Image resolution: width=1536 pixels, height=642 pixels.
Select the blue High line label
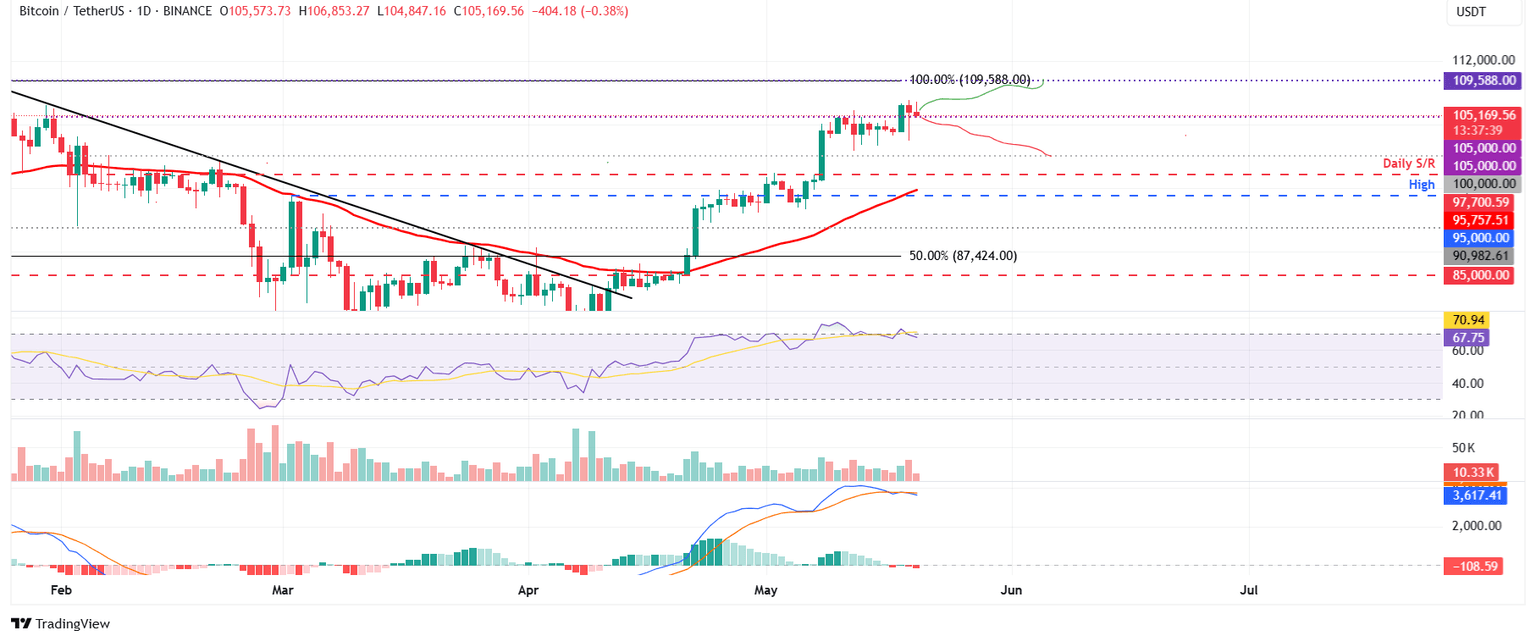click(x=1425, y=184)
